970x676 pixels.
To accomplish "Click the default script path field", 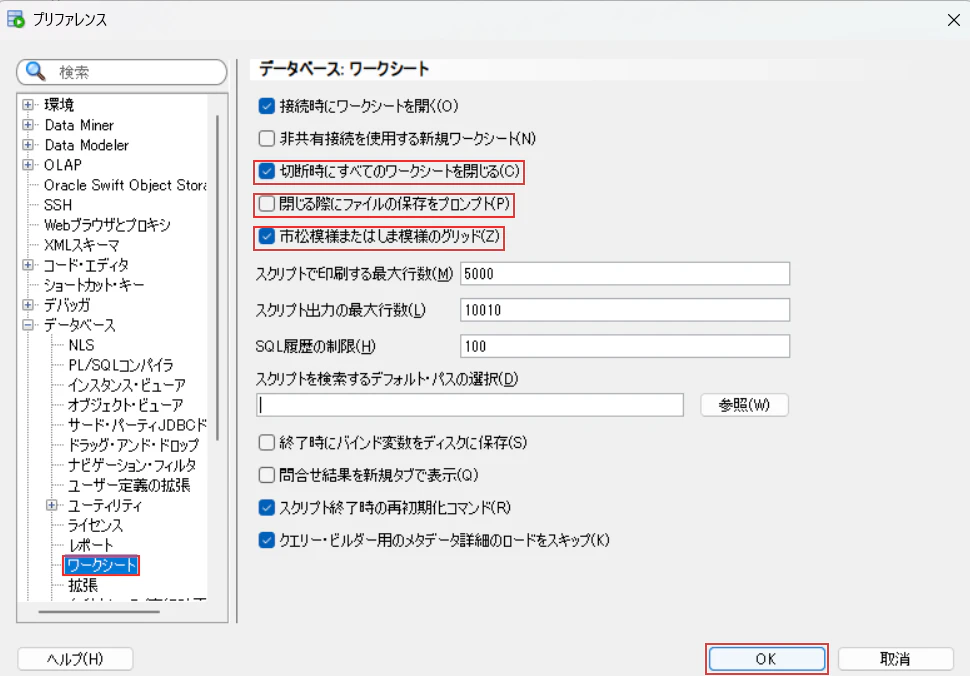I will click(470, 405).
